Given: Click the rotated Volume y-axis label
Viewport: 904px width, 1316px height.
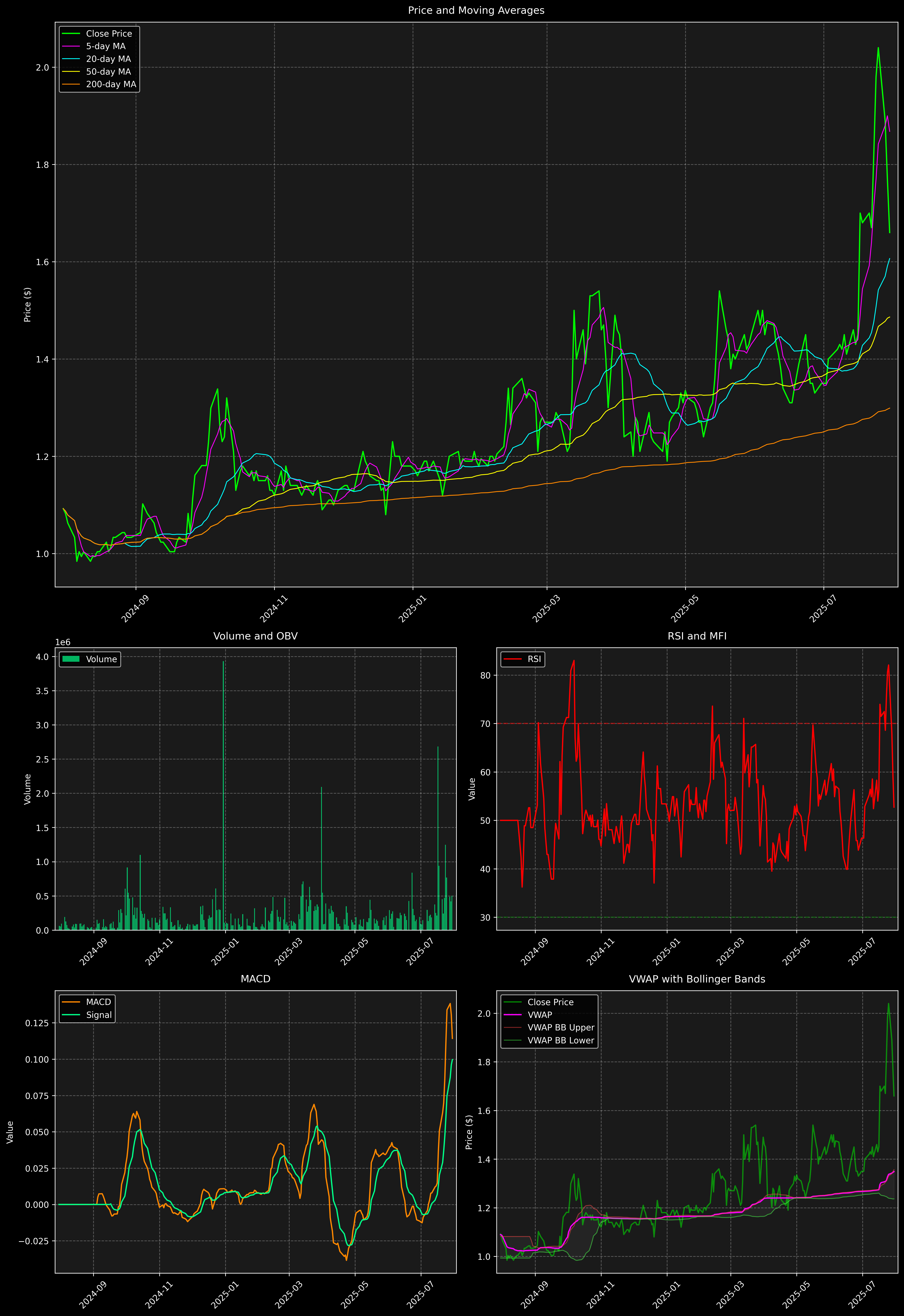Looking at the screenshot, I should pyautogui.click(x=27, y=789).
